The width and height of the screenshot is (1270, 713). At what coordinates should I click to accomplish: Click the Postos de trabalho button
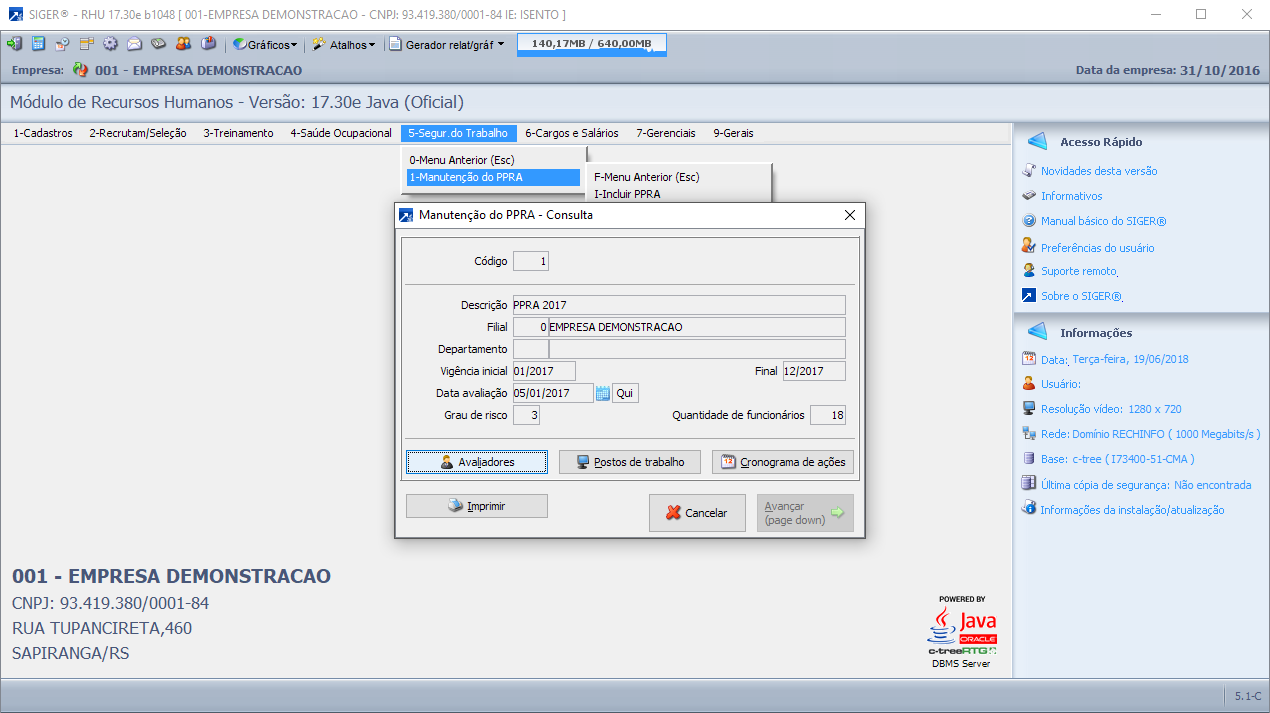click(630, 462)
